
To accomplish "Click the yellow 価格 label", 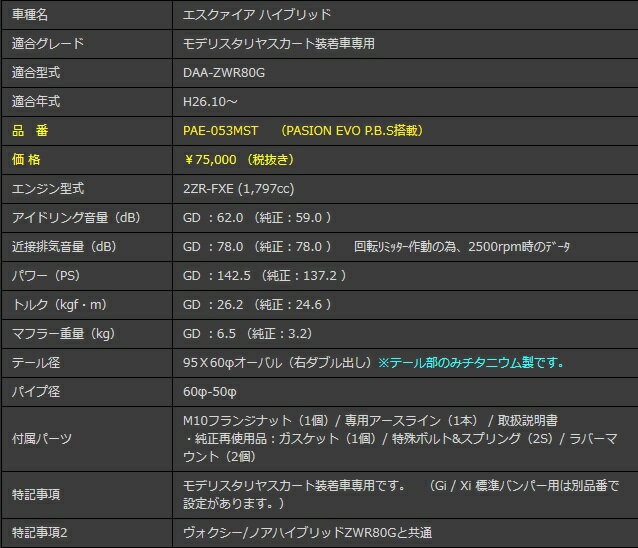I will (x=29, y=160).
